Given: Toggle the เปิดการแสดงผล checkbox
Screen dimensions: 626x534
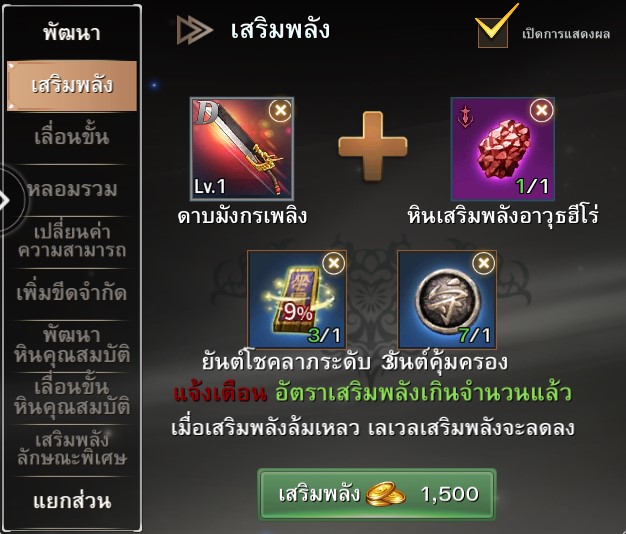Looking at the screenshot, I should tap(493, 32).
